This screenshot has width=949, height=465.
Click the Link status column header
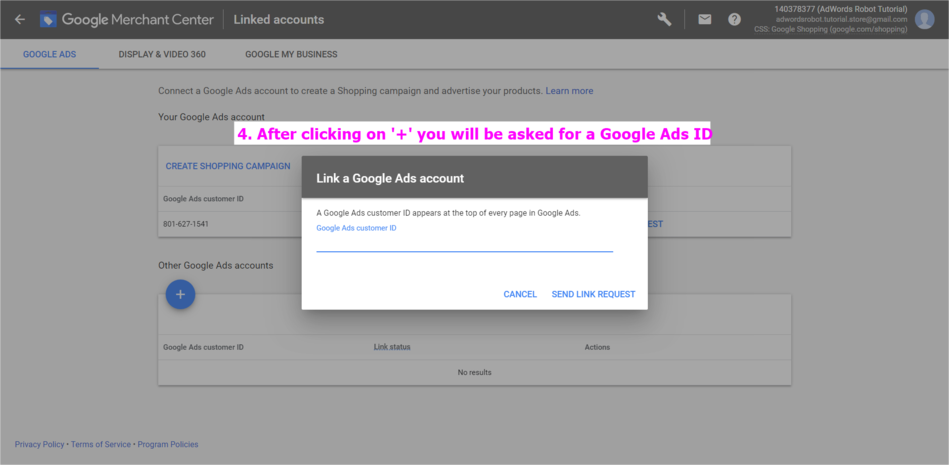pos(392,348)
